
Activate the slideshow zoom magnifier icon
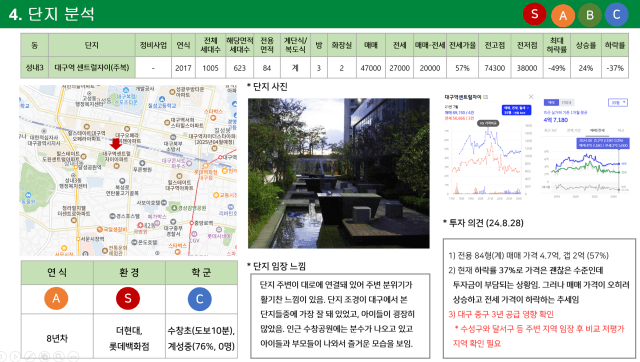coord(59,356)
